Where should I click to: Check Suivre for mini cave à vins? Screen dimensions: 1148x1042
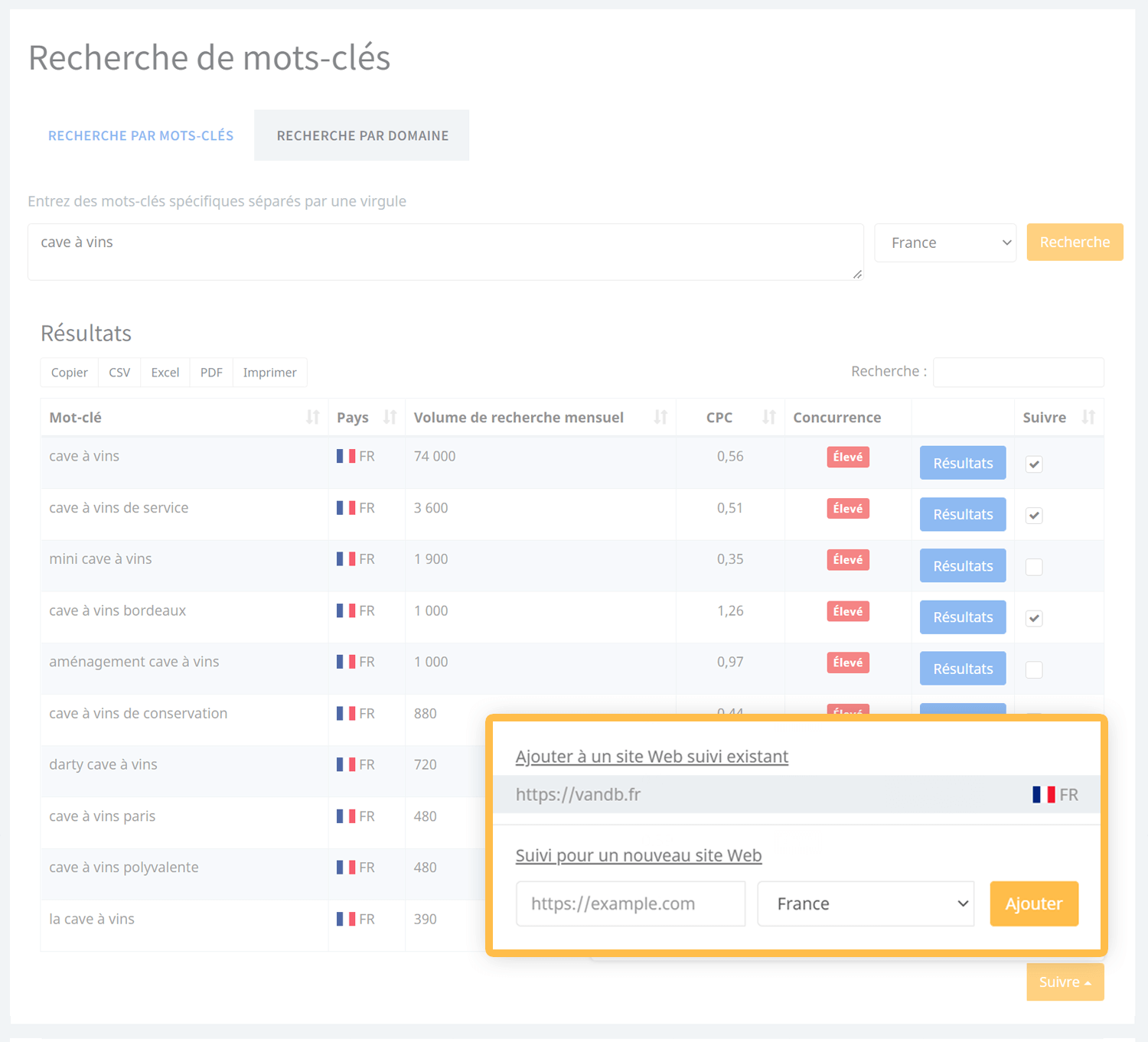pos(1034,567)
